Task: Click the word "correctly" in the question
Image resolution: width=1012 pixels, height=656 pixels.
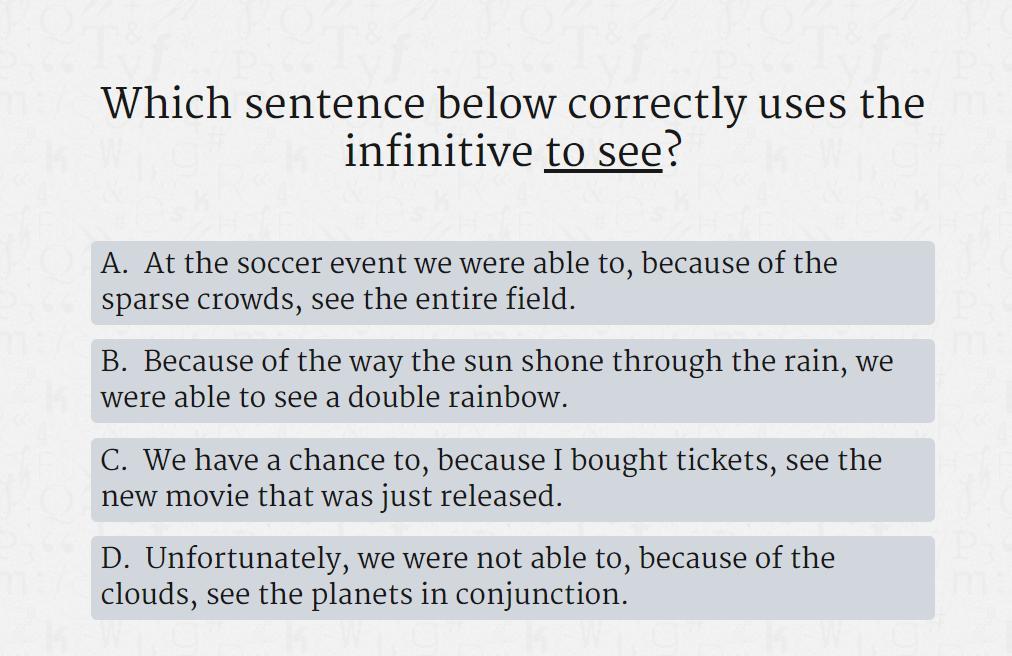Action: [656, 104]
